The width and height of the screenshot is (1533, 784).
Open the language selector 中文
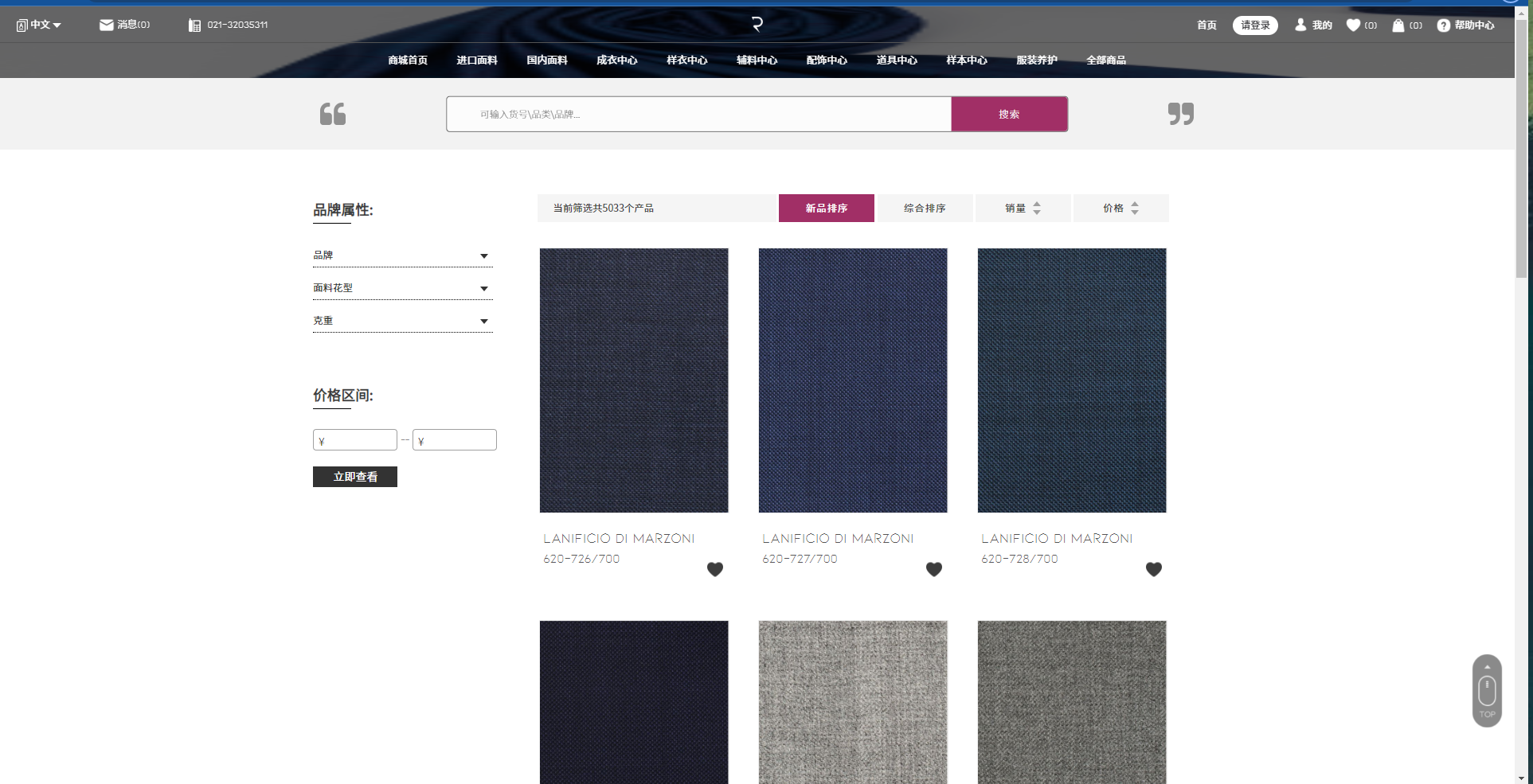tap(39, 25)
